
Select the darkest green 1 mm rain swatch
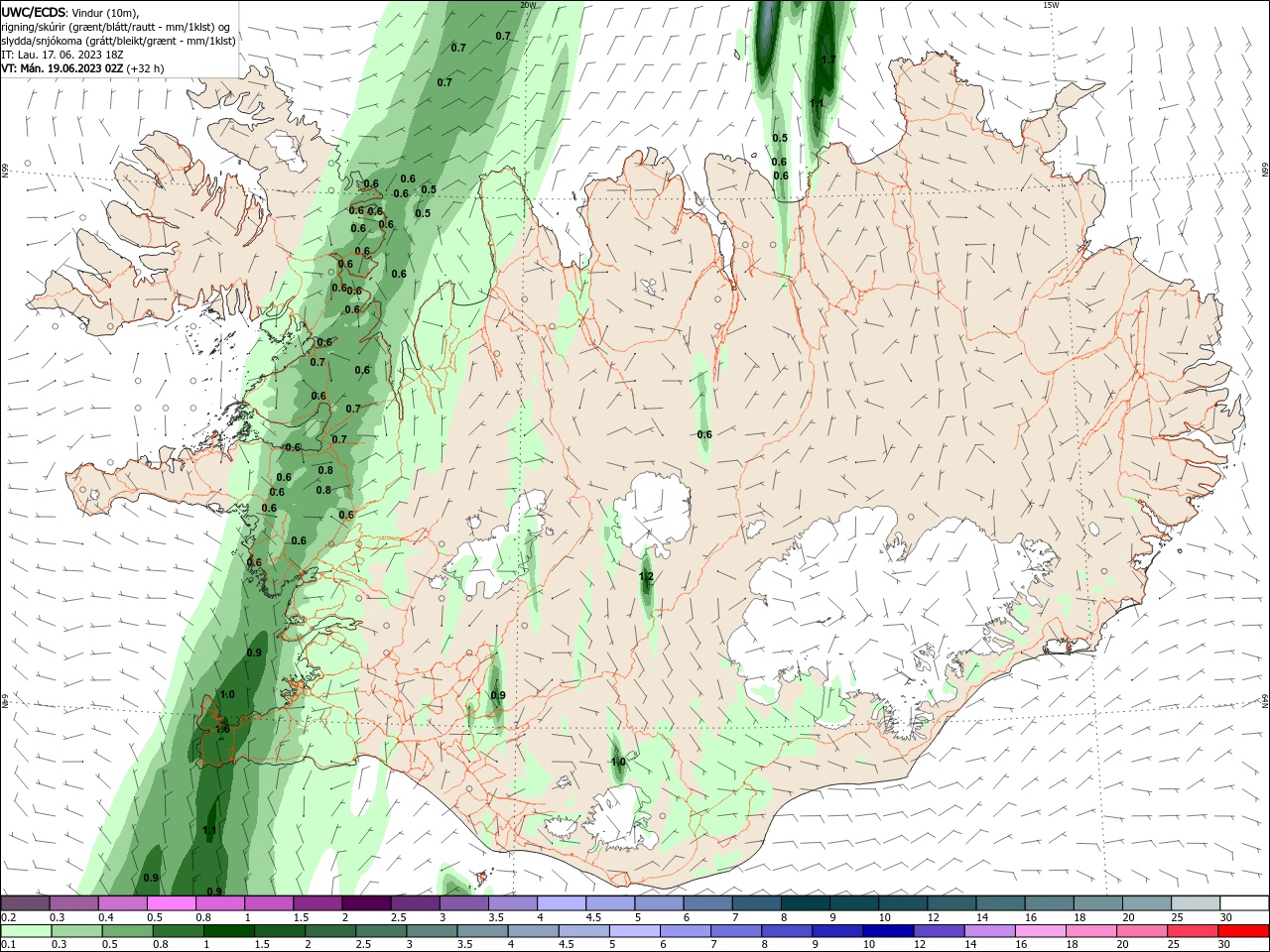click(229, 930)
